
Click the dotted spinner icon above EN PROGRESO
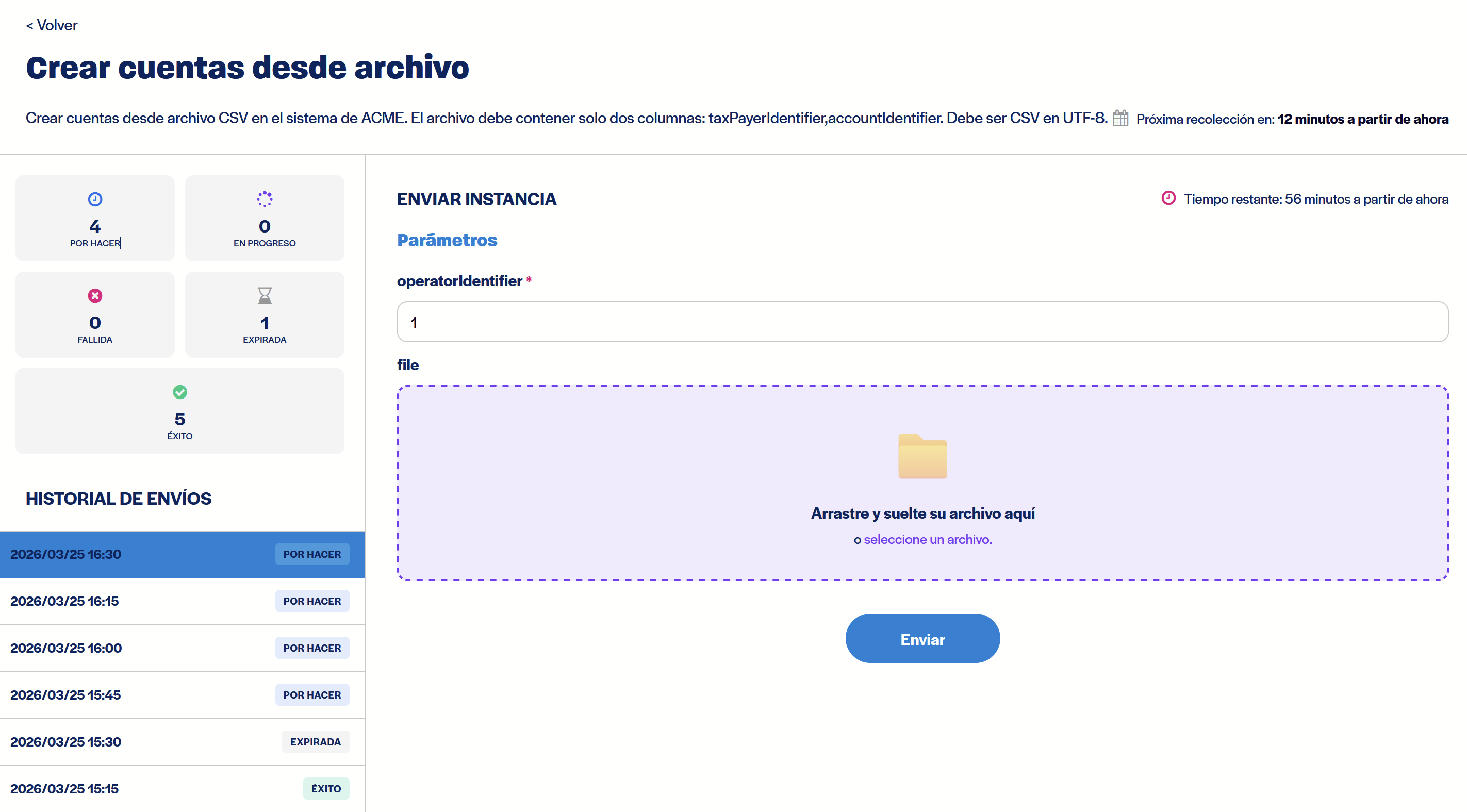coord(264,198)
